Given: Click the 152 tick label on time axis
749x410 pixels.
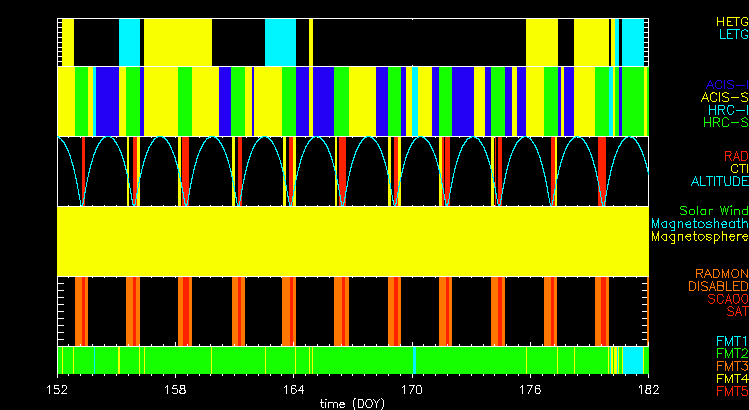Looking at the screenshot, I should click(x=58, y=386).
